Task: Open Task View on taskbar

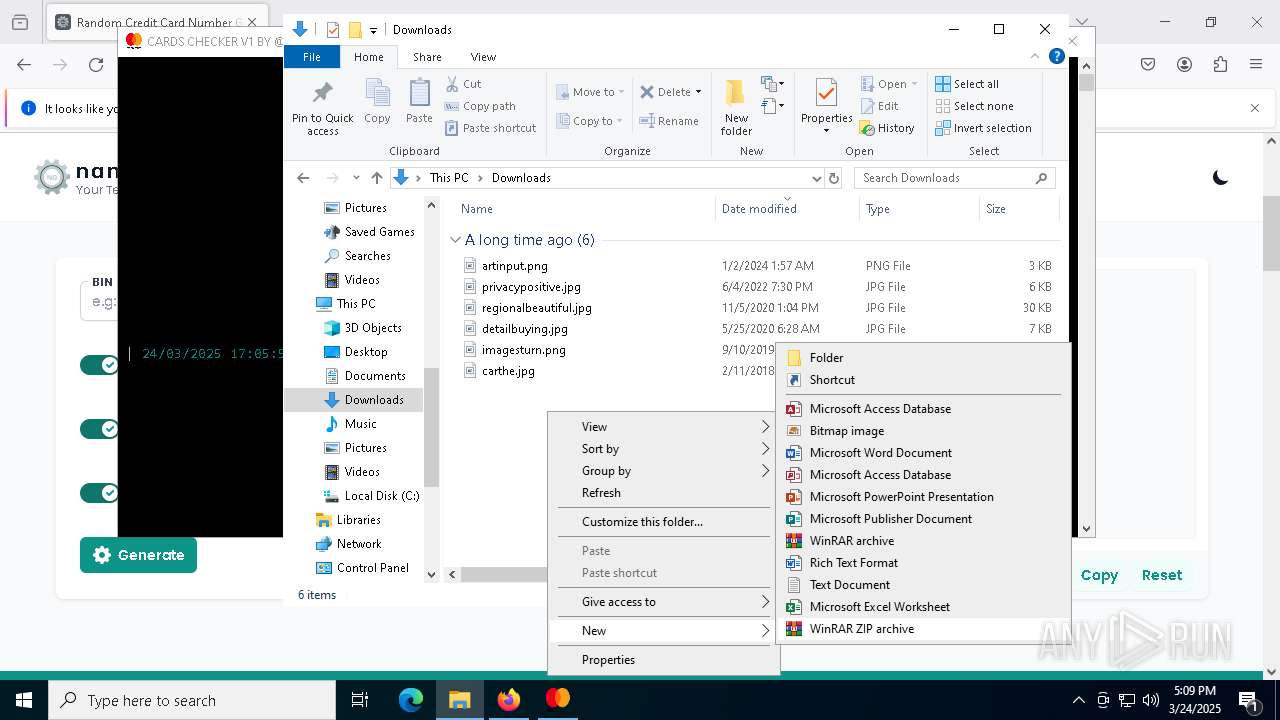Action: (x=360, y=700)
